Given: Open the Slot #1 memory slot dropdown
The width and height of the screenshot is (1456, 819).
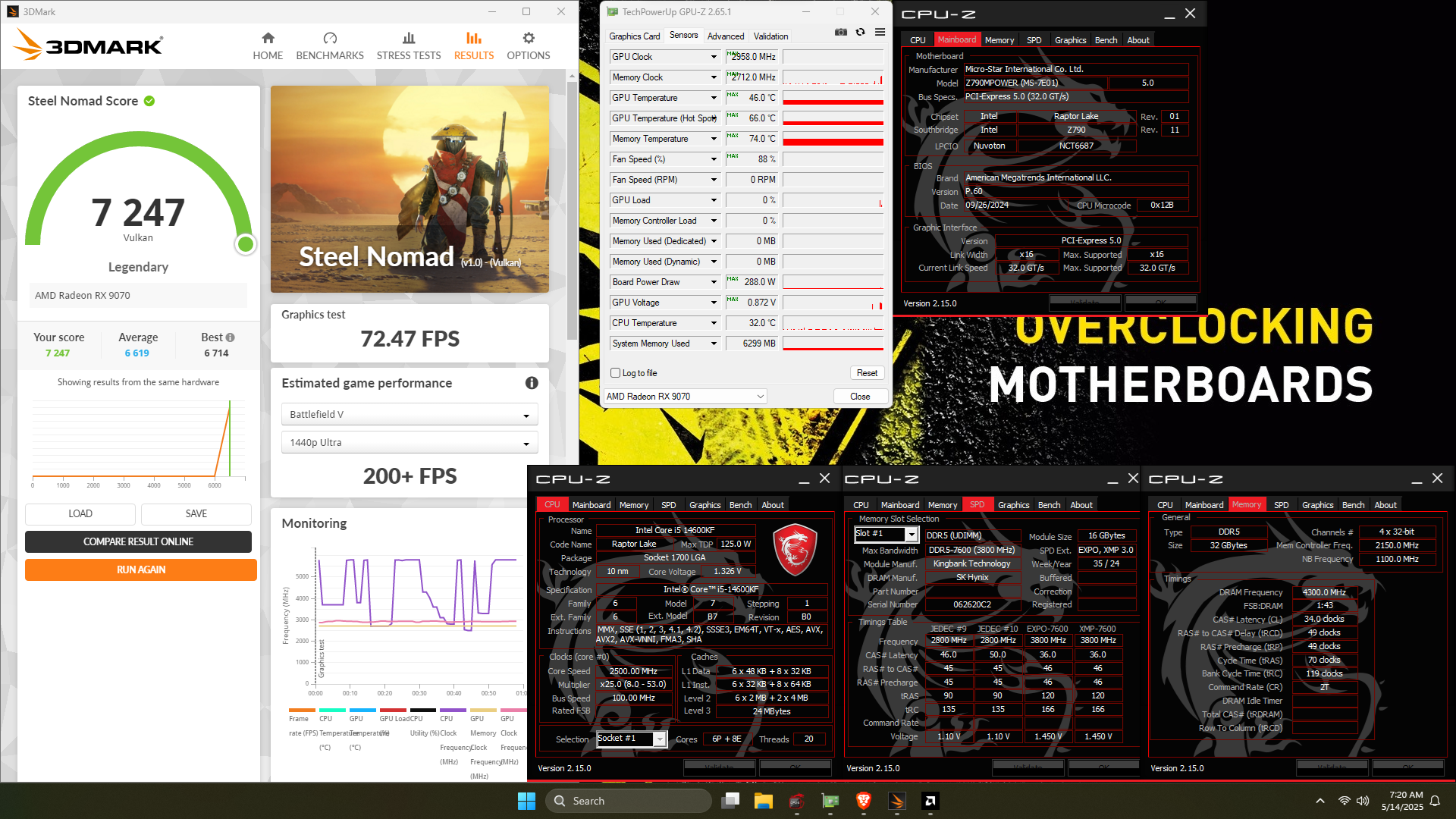Looking at the screenshot, I should (x=886, y=534).
